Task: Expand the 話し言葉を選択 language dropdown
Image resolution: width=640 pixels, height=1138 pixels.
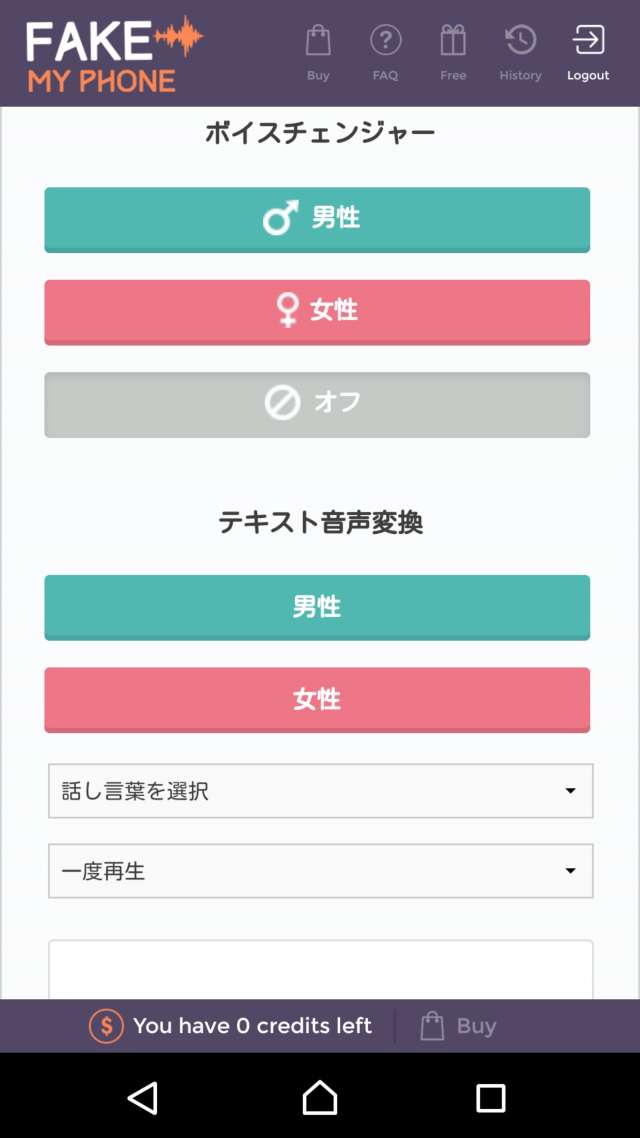Action: tap(320, 791)
